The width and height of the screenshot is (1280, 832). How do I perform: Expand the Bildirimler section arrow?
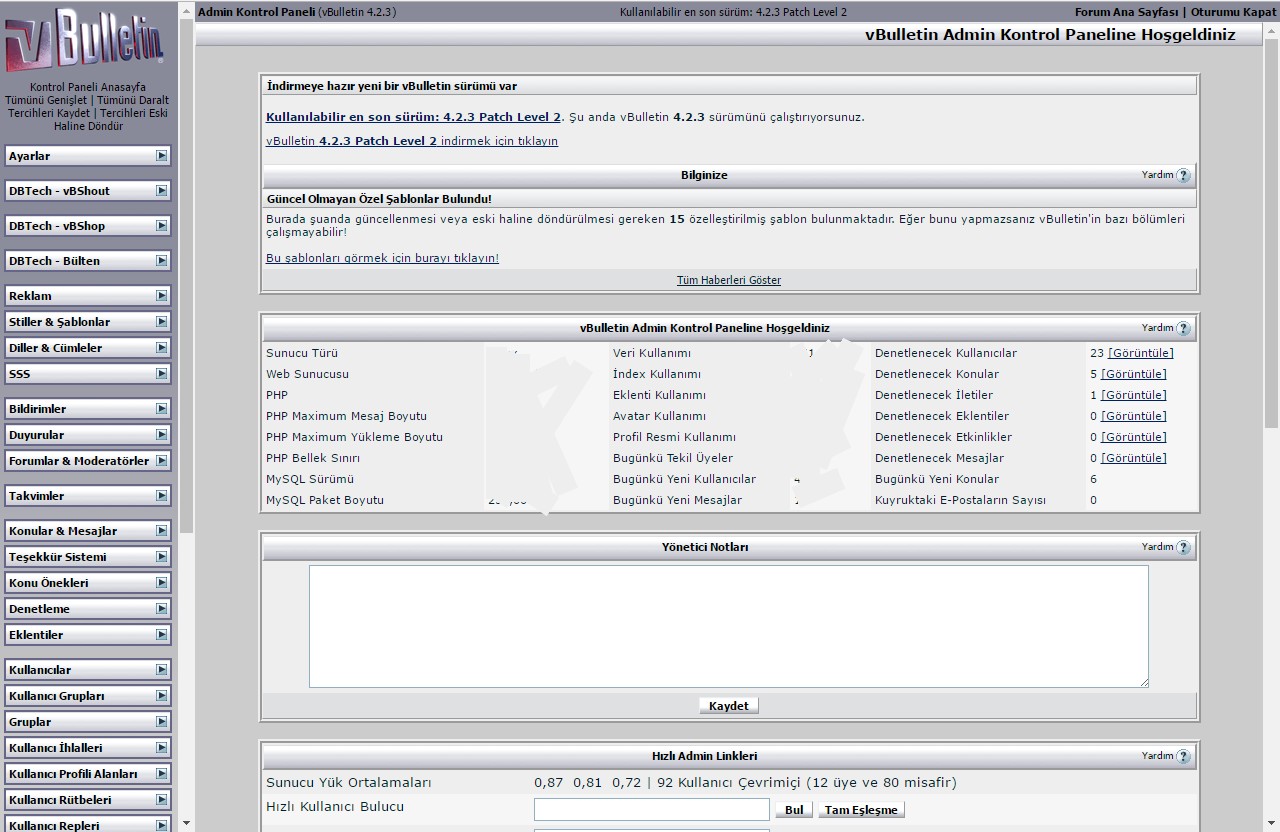coord(161,409)
